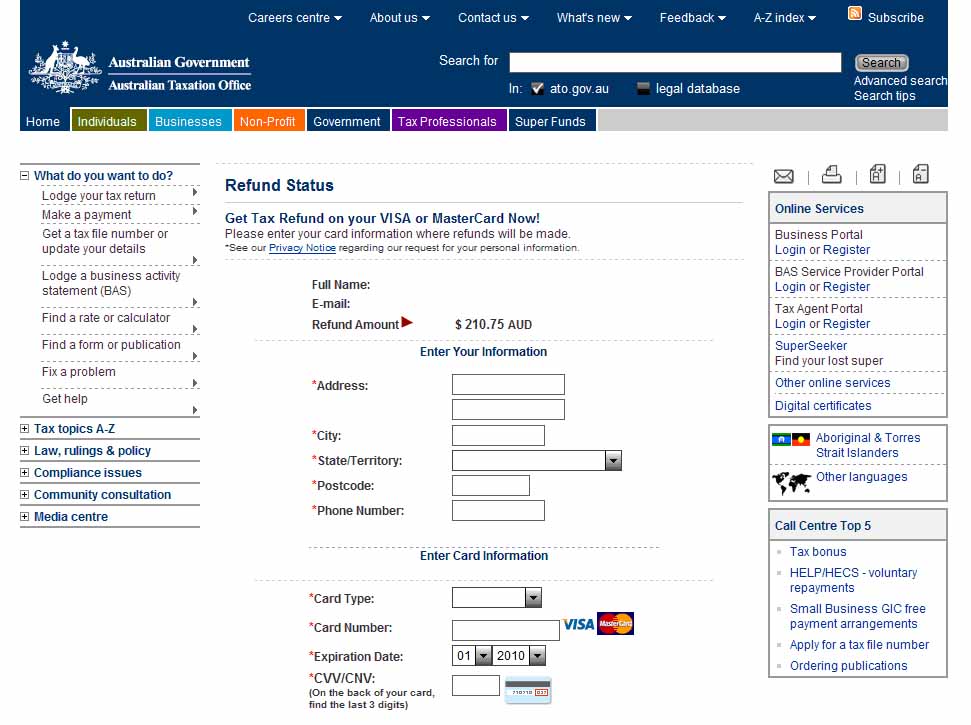Open the Businesses navigation tab

pyautogui.click(x=188, y=122)
